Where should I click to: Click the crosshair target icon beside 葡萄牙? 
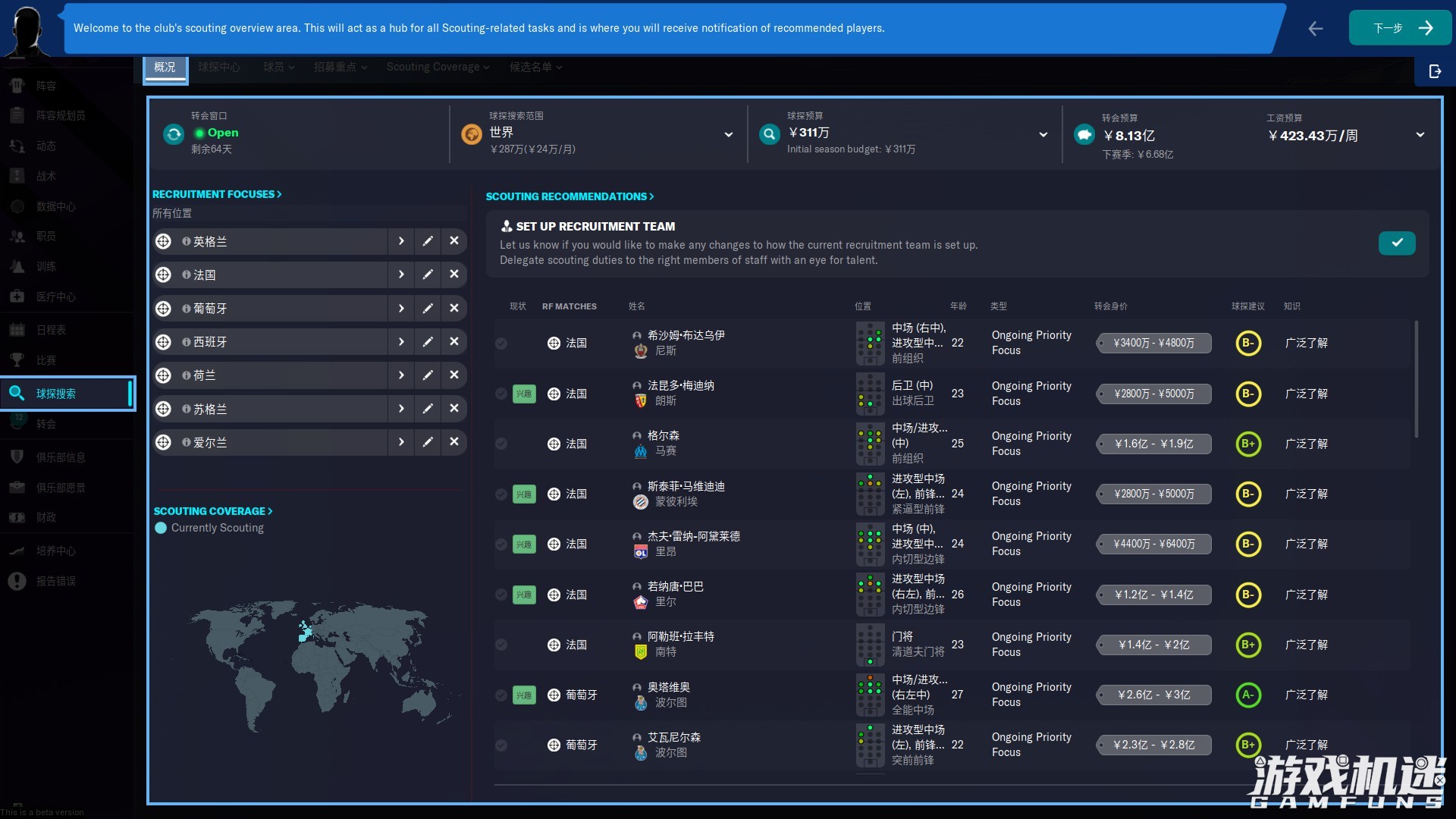pyautogui.click(x=163, y=309)
